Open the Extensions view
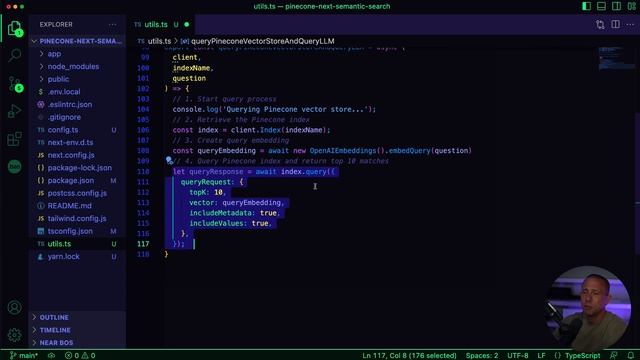The height and width of the screenshot is (360, 640). point(15,139)
